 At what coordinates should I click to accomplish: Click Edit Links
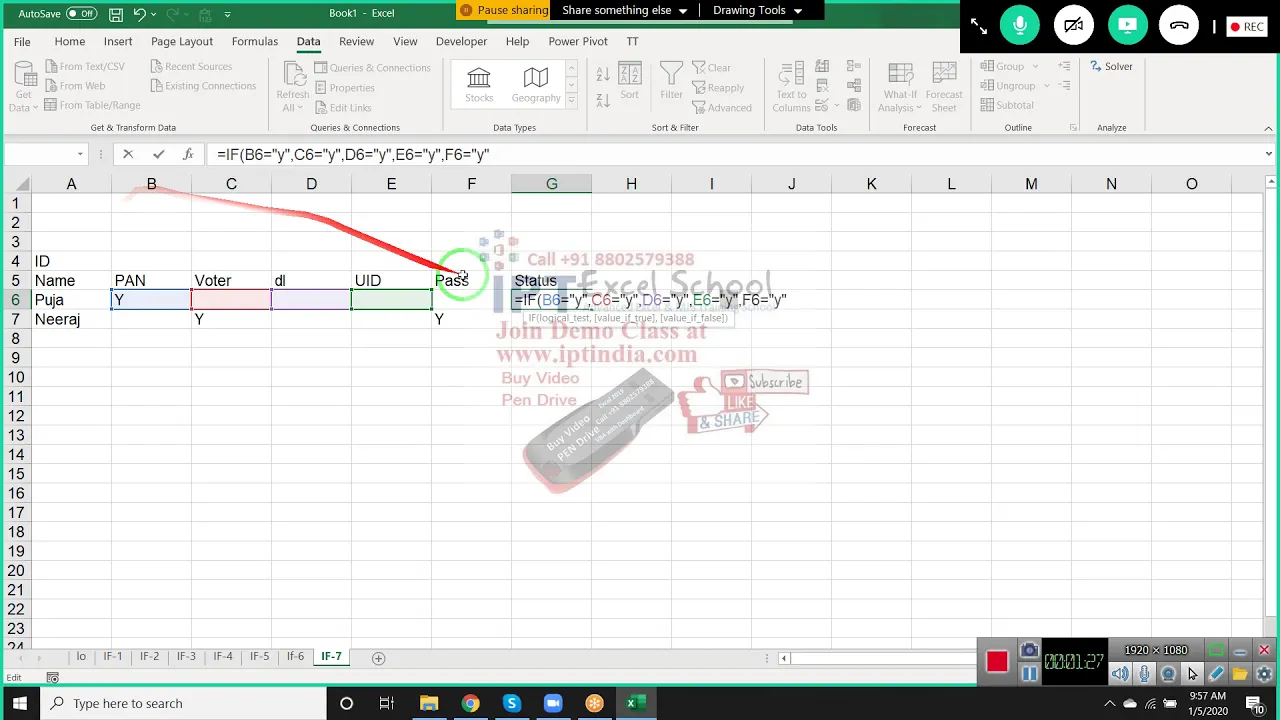pyautogui.click(x=342, y=108)
